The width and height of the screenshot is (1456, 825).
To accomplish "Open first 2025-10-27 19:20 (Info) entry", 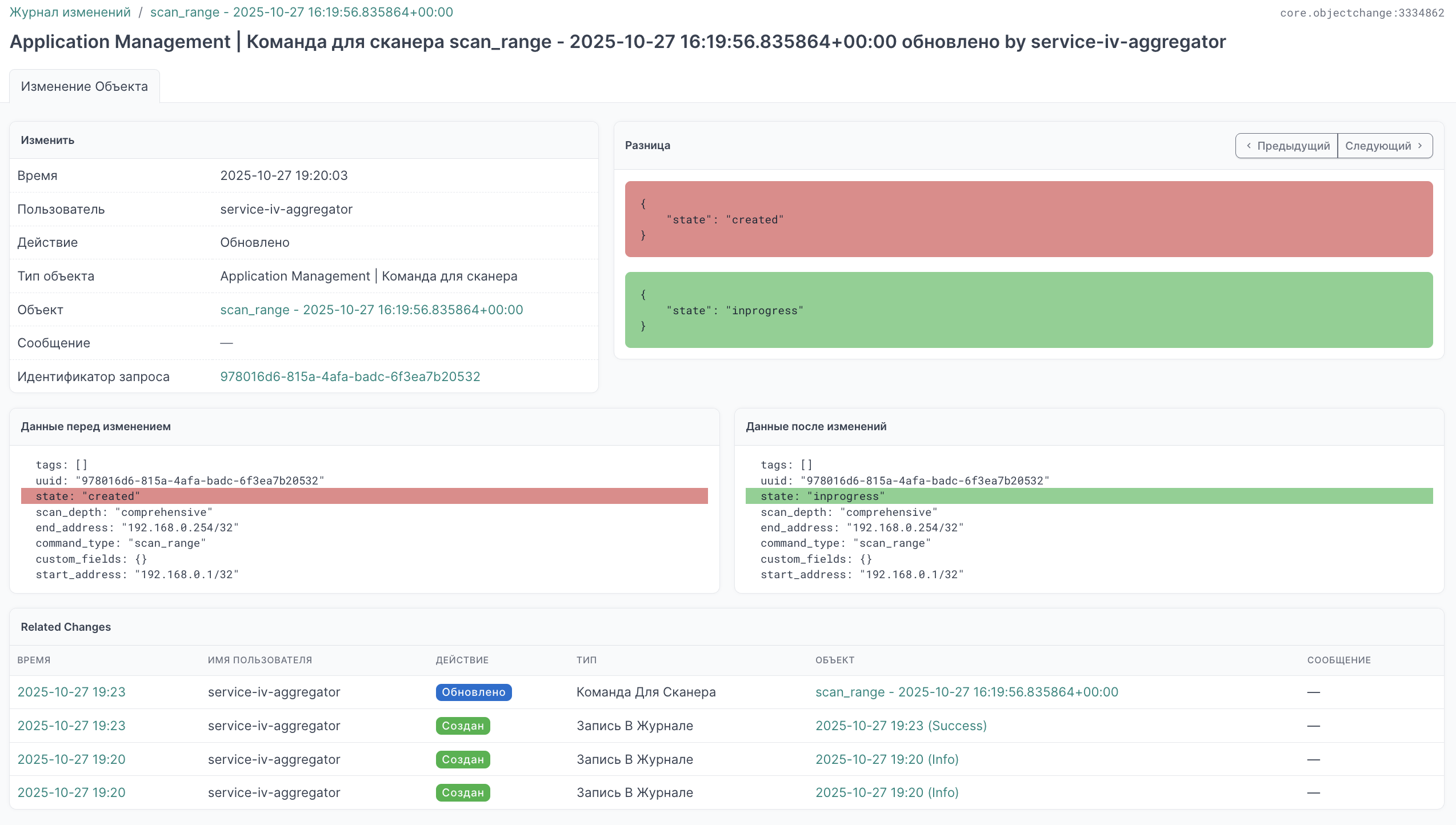I will pyautogui.click(x=887, y=759).
